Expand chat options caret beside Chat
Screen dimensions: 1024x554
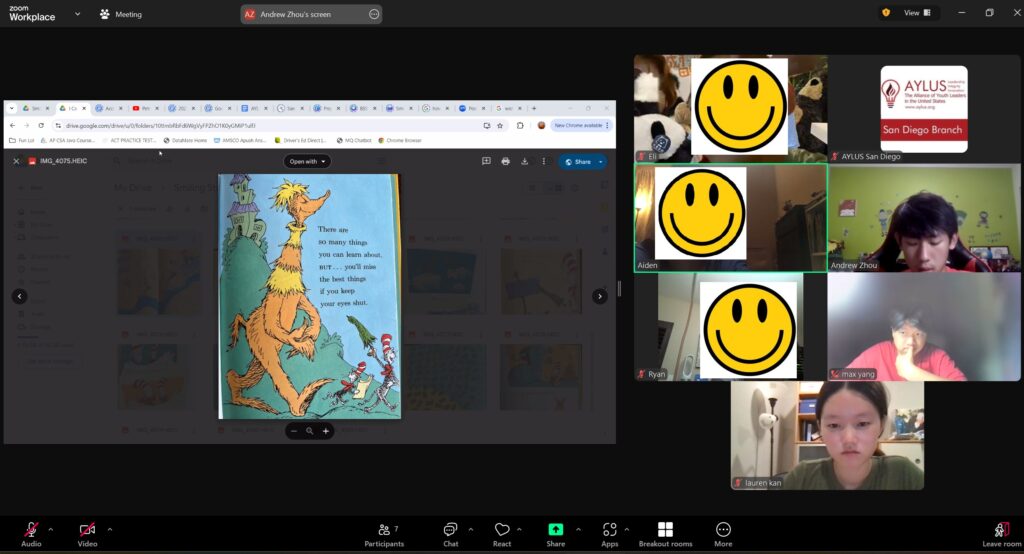coord(471,529)
